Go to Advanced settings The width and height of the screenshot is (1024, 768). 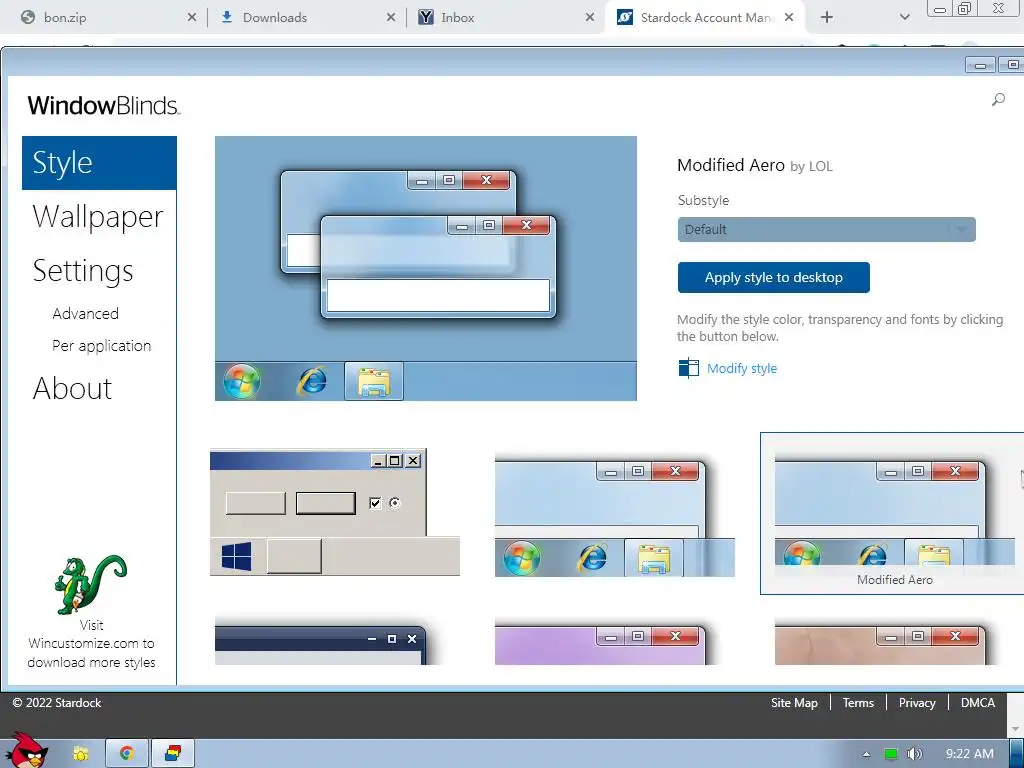[86, 313]
